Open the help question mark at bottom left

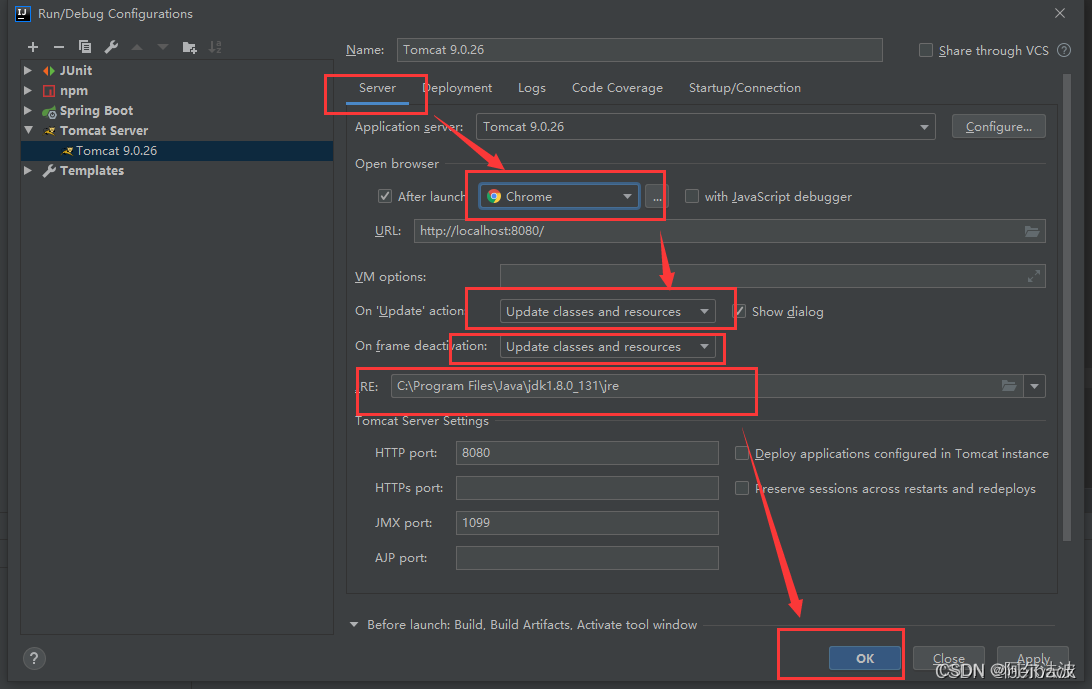pos(33,658)
